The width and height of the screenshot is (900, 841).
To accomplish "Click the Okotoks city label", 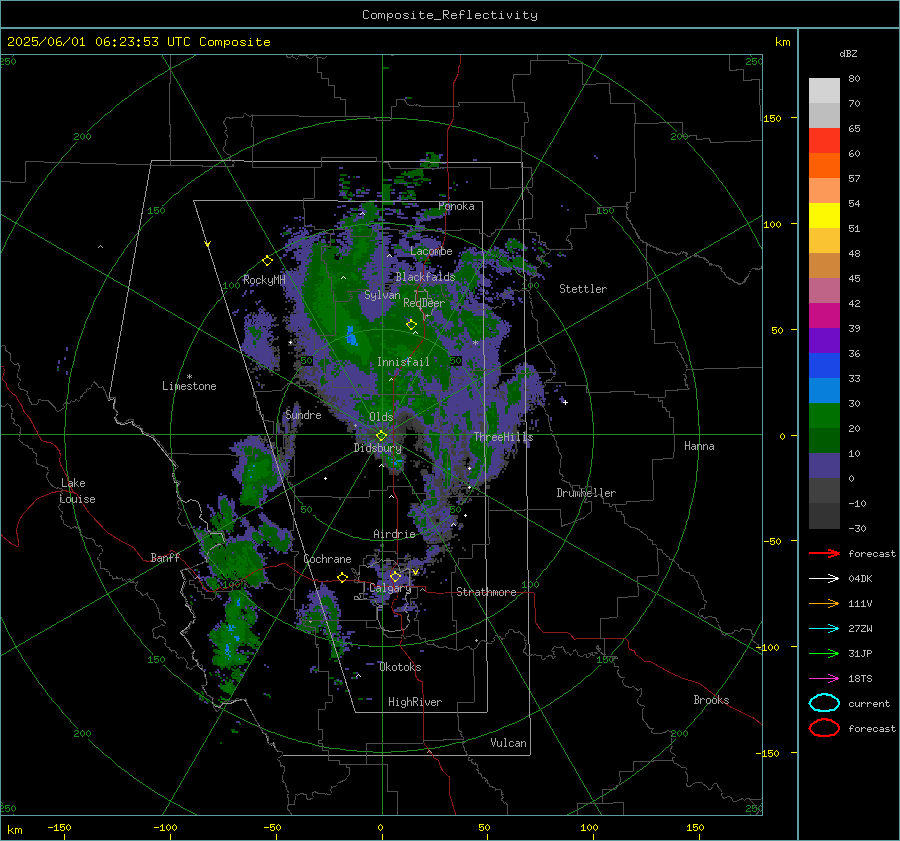I will pos(400,667).
